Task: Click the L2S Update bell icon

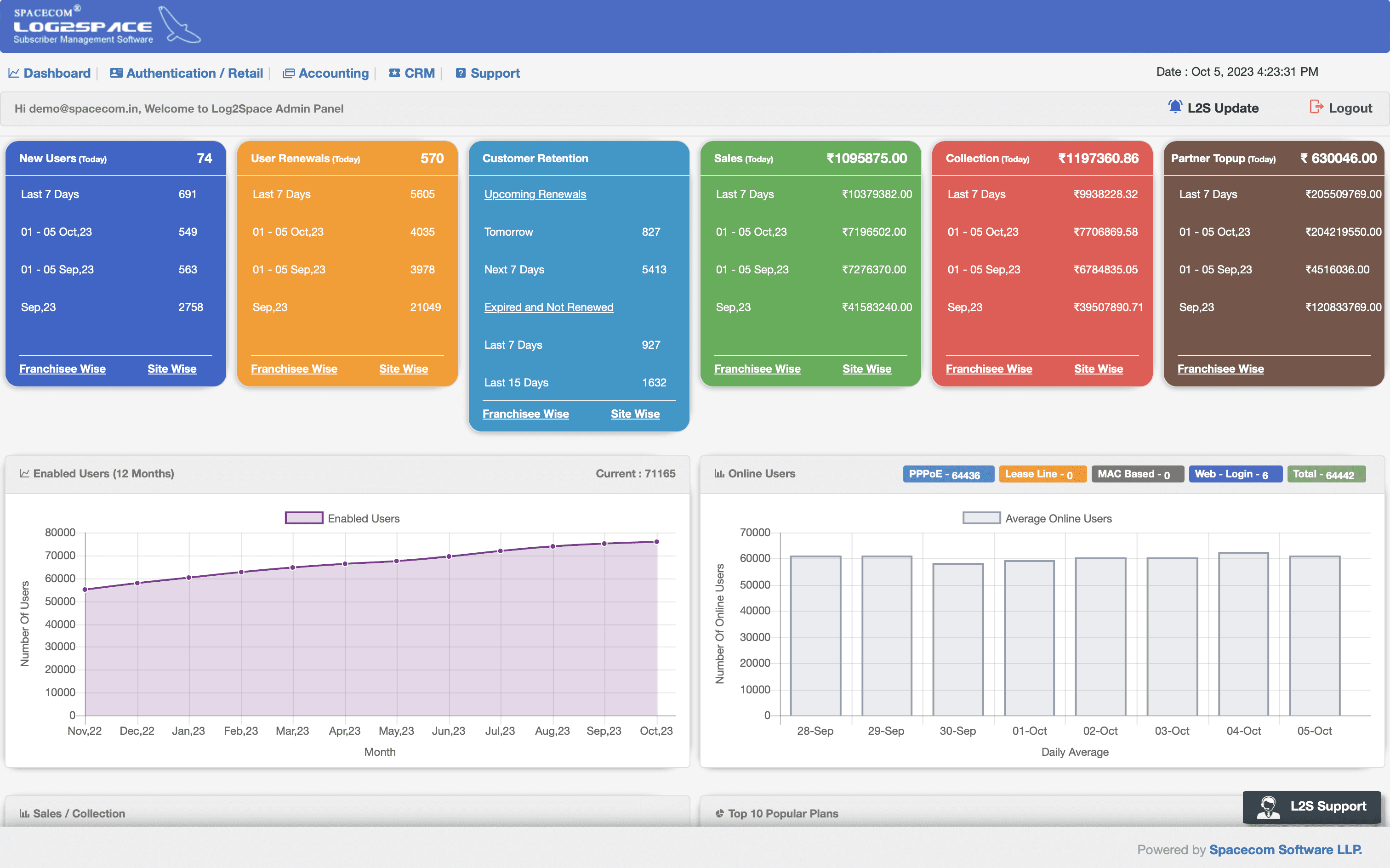Action: click(1175, 107)
